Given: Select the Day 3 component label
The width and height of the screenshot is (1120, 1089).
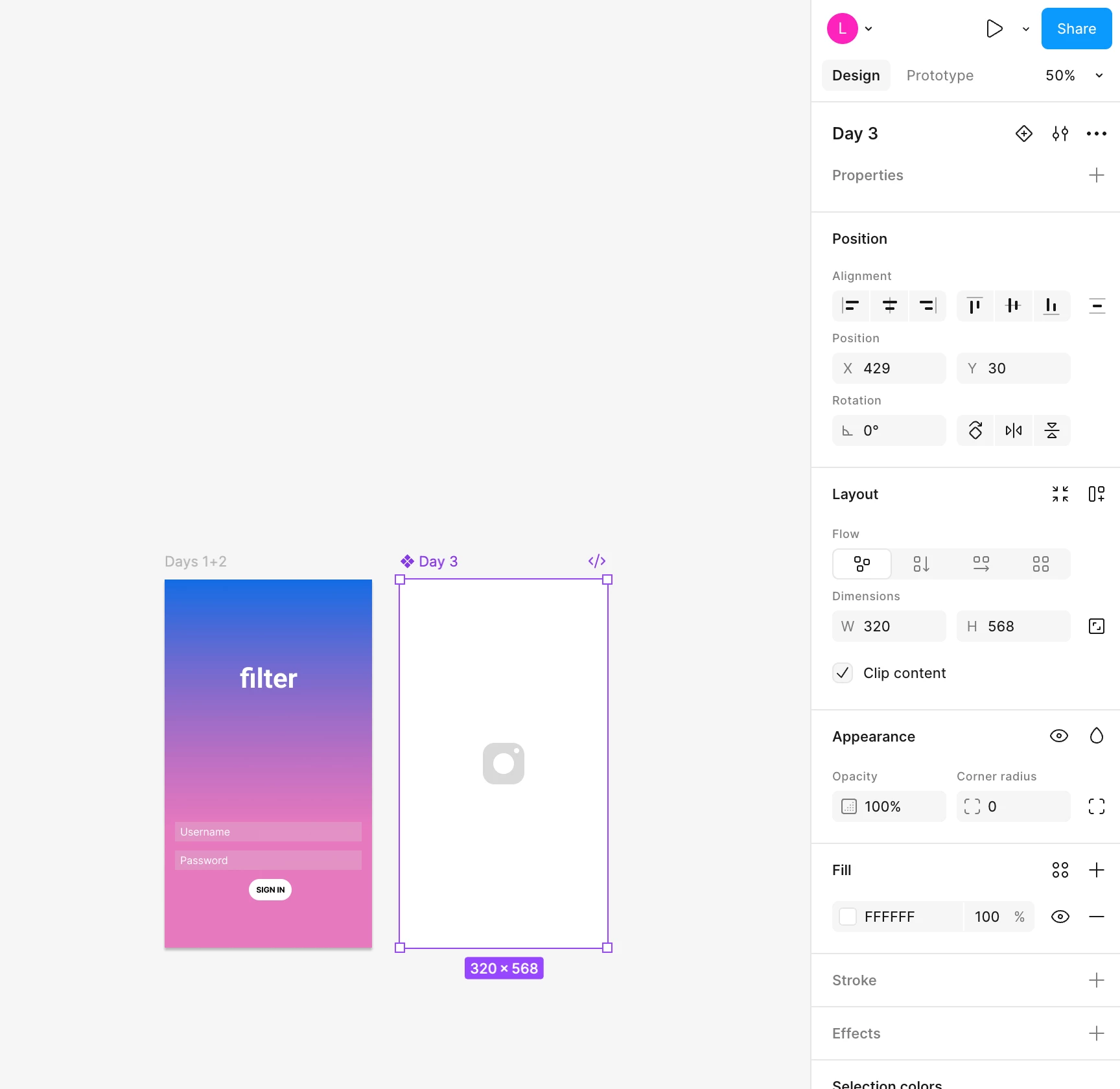Looking at the screenshot, I should pyautogui.click(x=438, y=561).
